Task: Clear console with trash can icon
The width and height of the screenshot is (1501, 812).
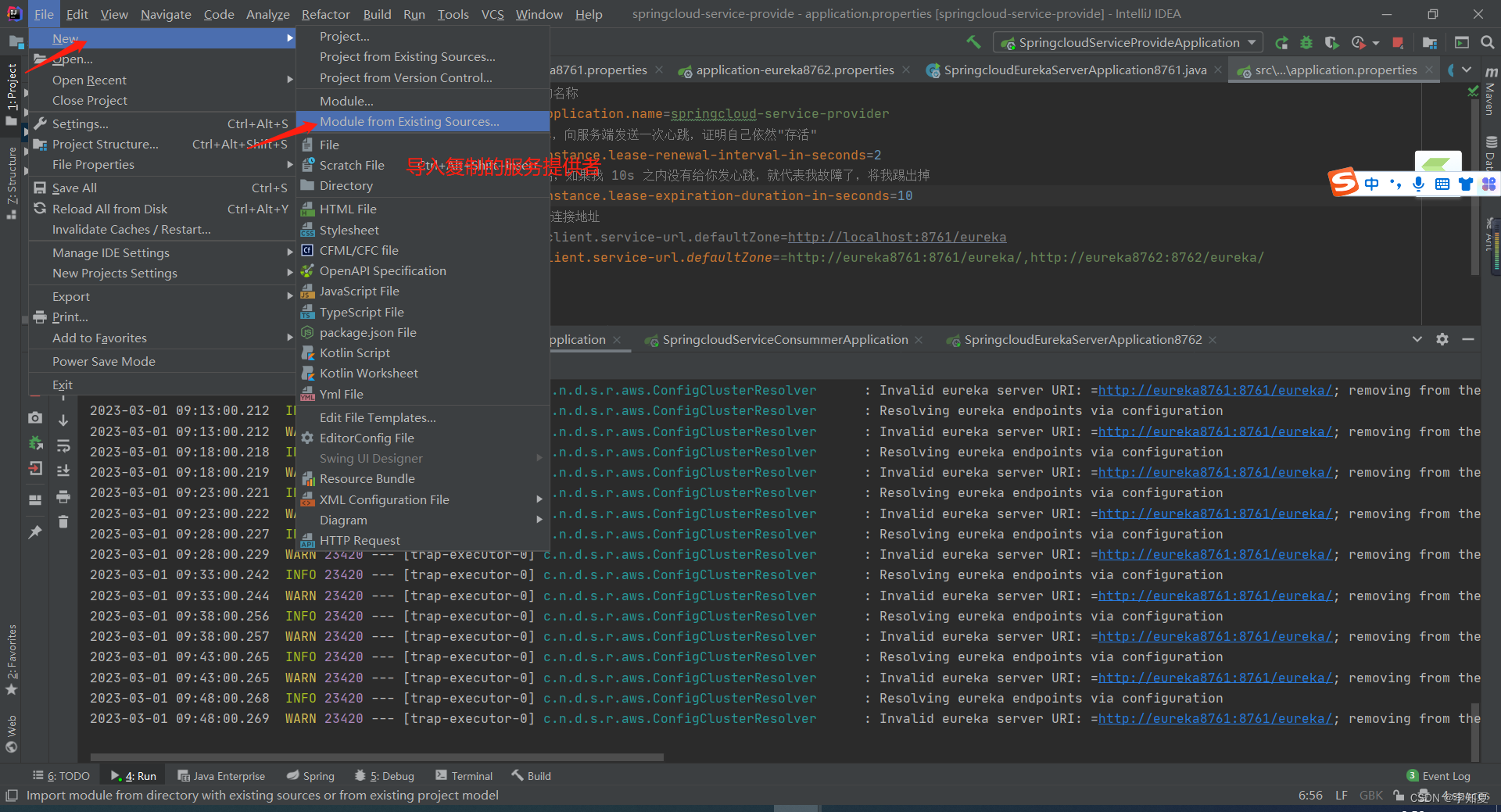Action: pos(63,521)
